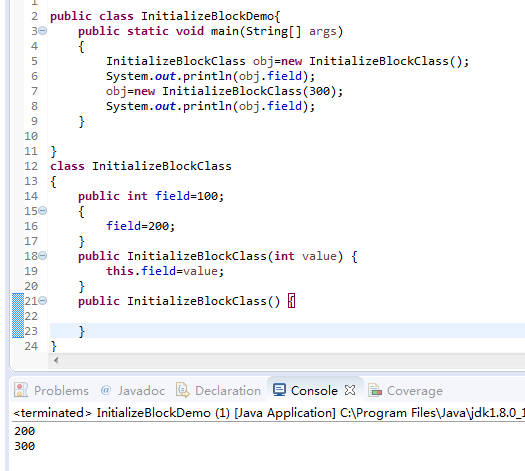This screenshot has height=471, width=525.
Task: Collapse the default constructor fold at line 21
Action: tap(43, 301)
